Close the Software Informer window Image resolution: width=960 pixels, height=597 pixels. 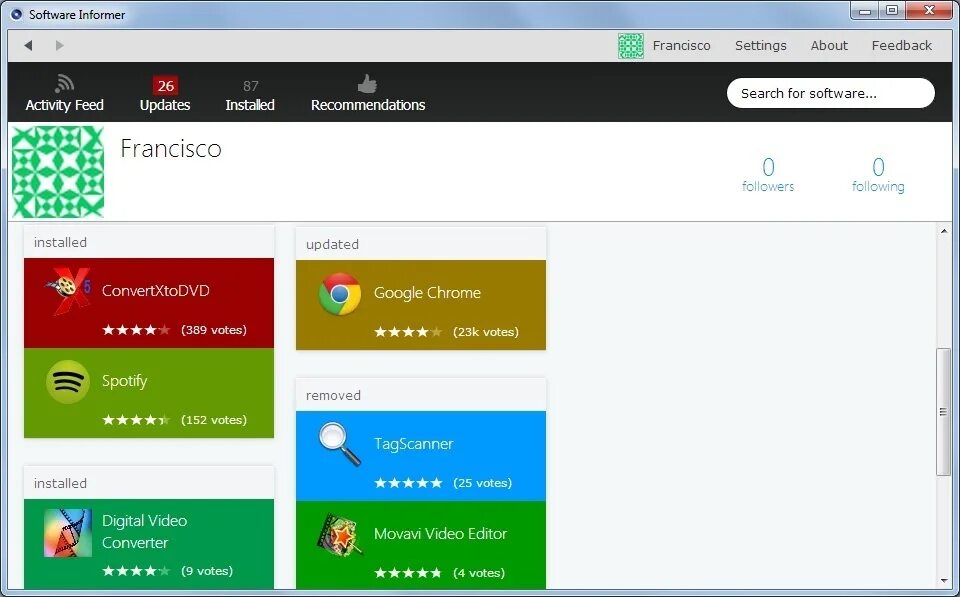click(x=929, y=10)
